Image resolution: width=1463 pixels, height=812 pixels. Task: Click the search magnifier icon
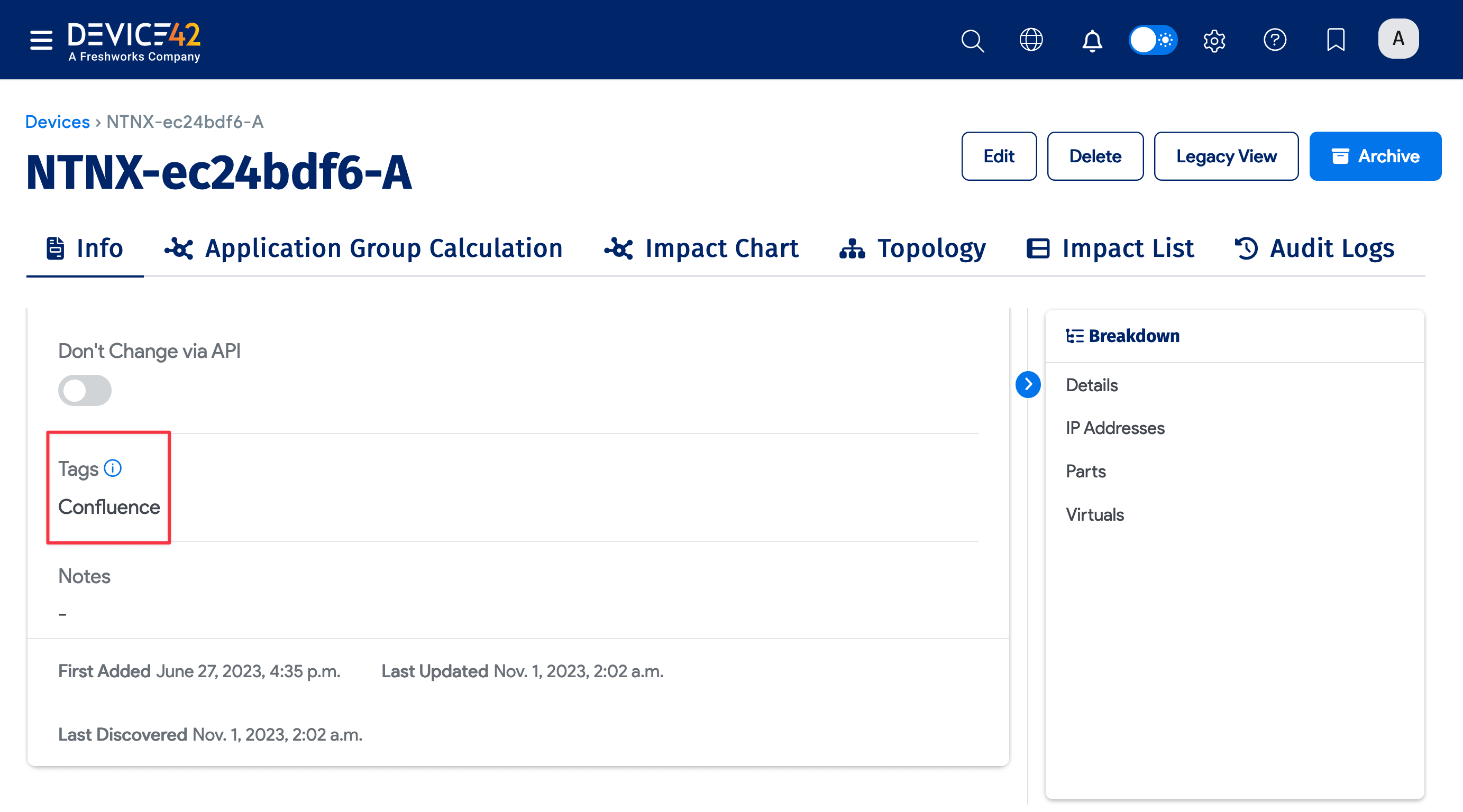pyautogui.click(x=972, y=40)
